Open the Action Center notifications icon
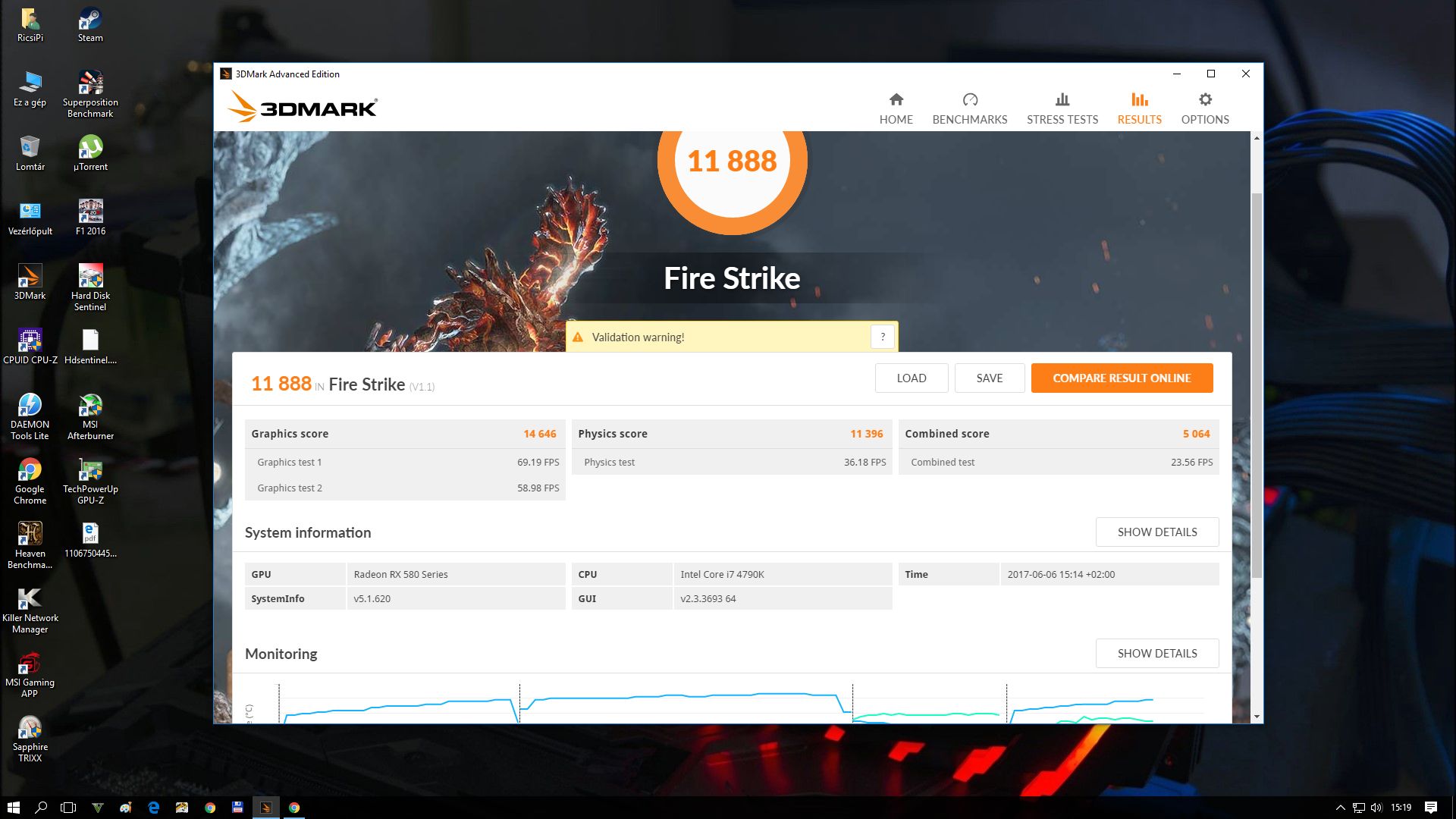This screenshot has height=819, width=1456. (1431, 808)
